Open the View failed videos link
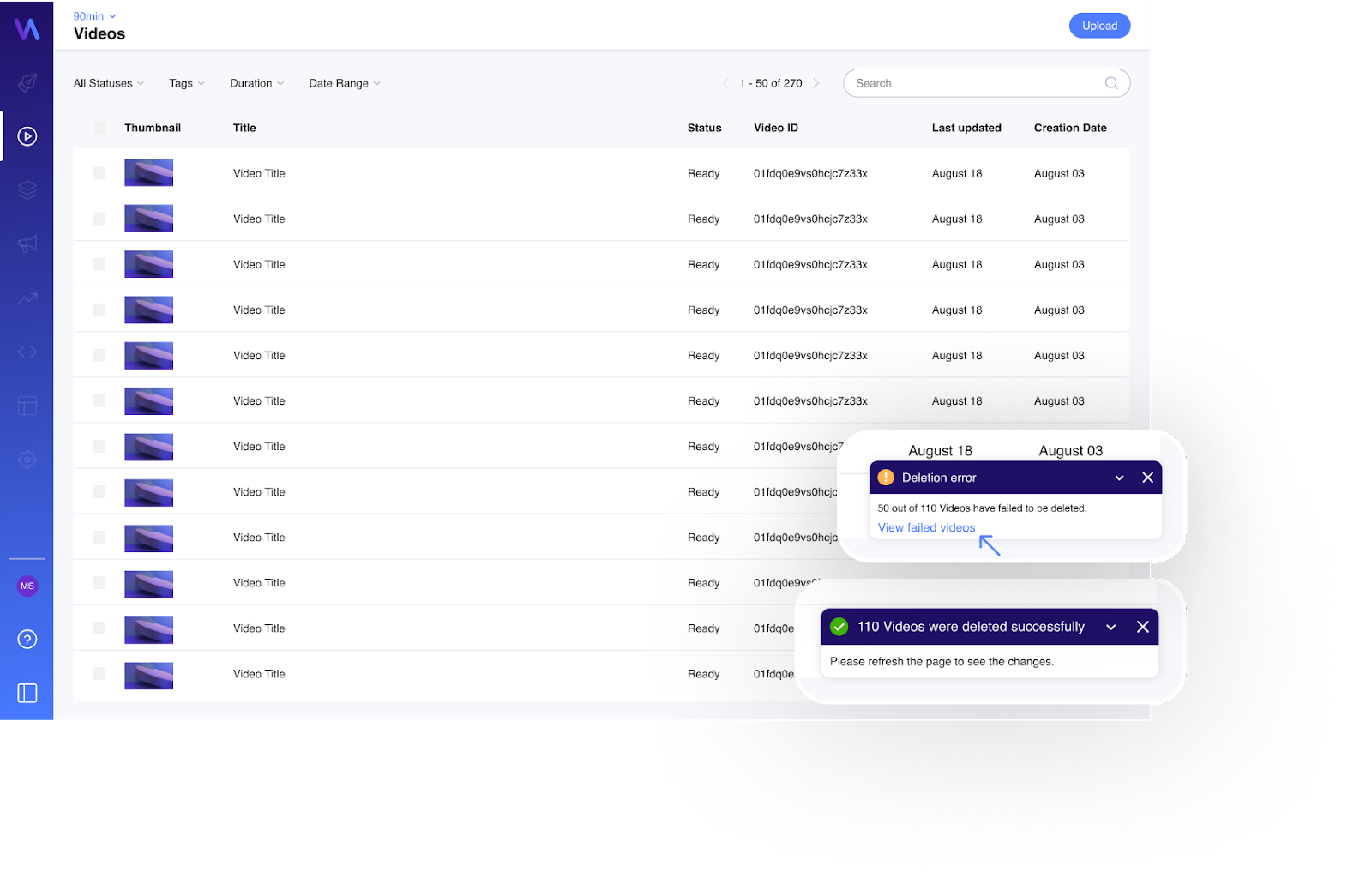This screenshot has height=890, width=1372. point(926,527)
